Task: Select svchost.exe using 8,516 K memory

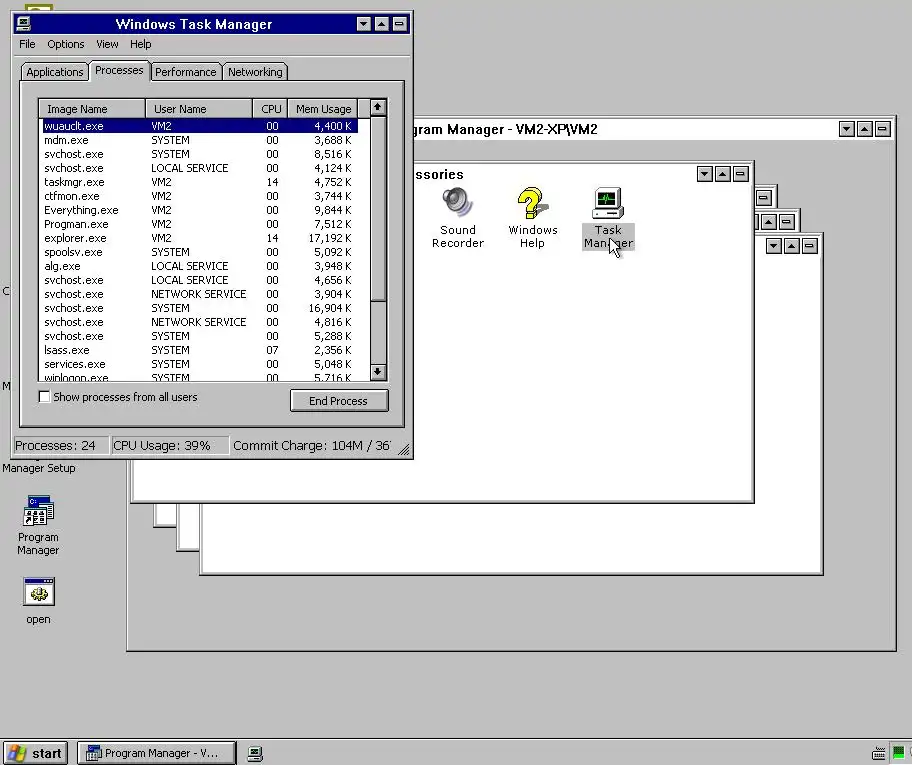Action: click(x=200, y=154)
